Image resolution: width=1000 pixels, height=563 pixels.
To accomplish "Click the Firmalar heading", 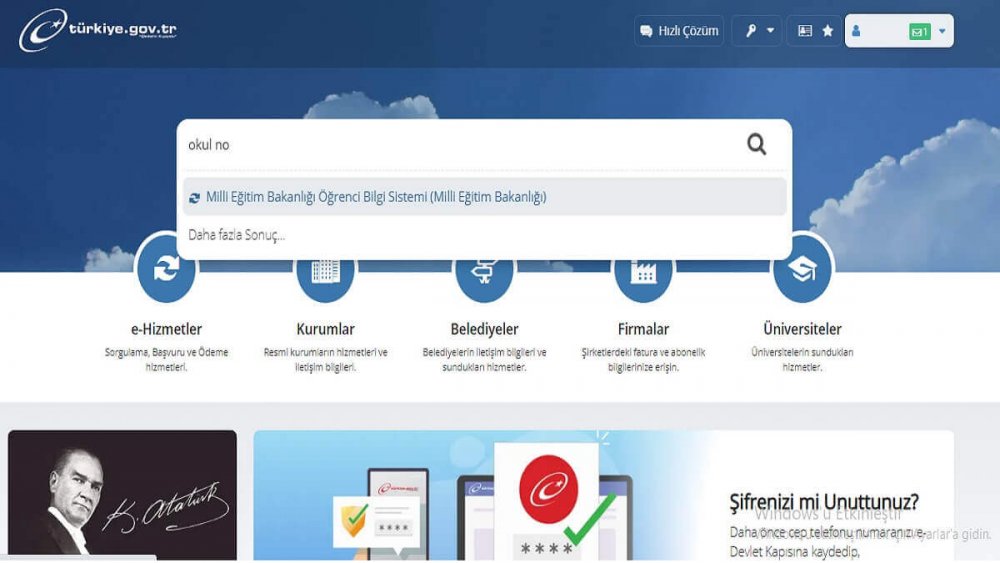I will click(x=643, y=329).
